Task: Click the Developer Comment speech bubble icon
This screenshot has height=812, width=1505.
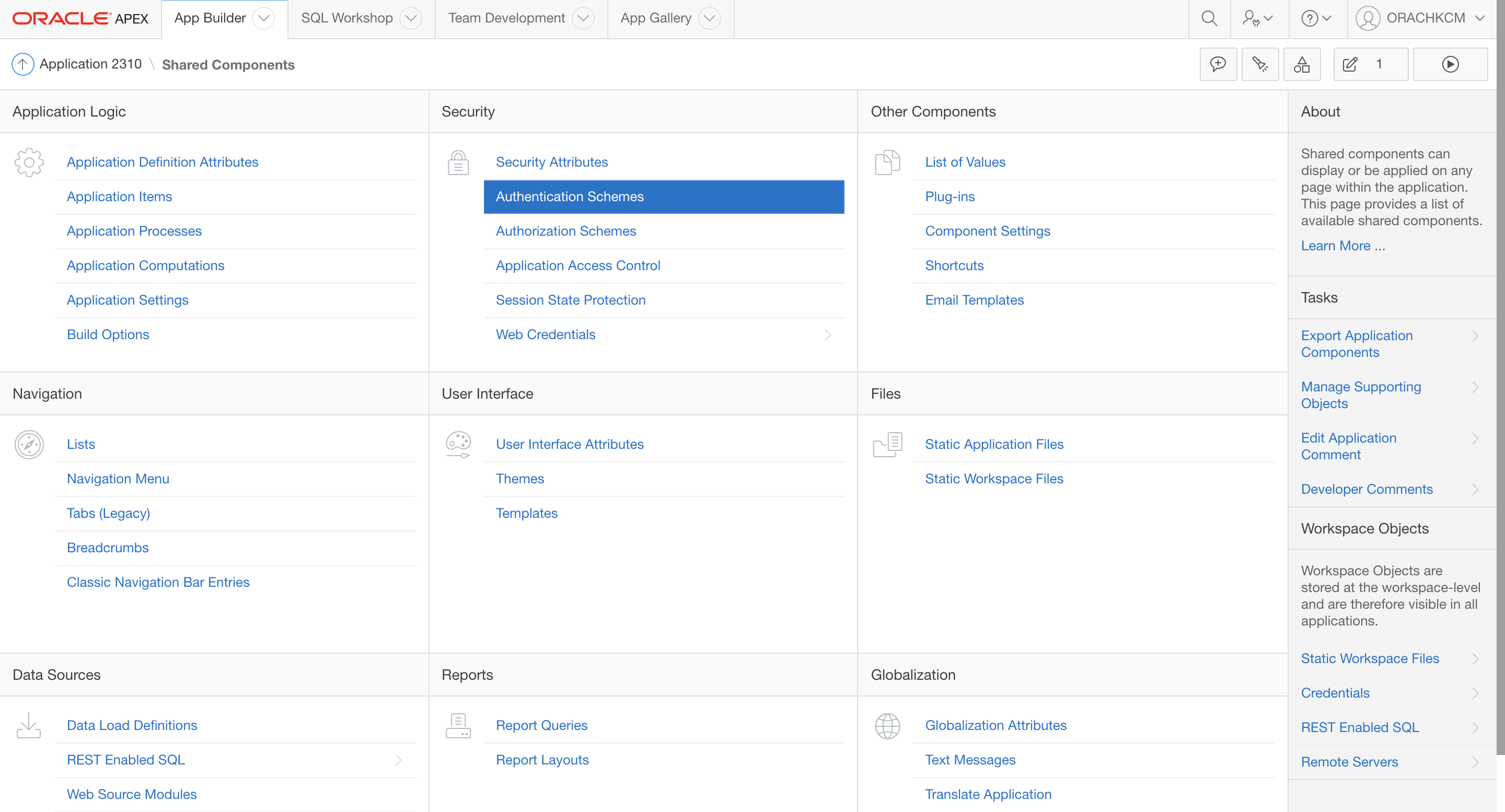Action: pos(1218,64)
